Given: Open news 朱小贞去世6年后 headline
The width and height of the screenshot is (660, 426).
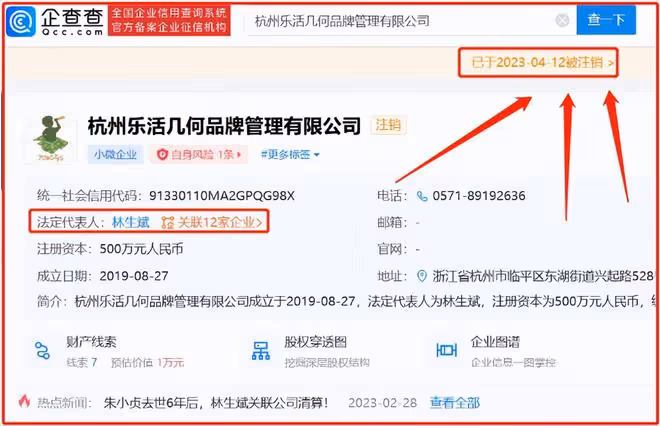Looking at the screenshot, I should pyautogui.click(x=216, y=403).
